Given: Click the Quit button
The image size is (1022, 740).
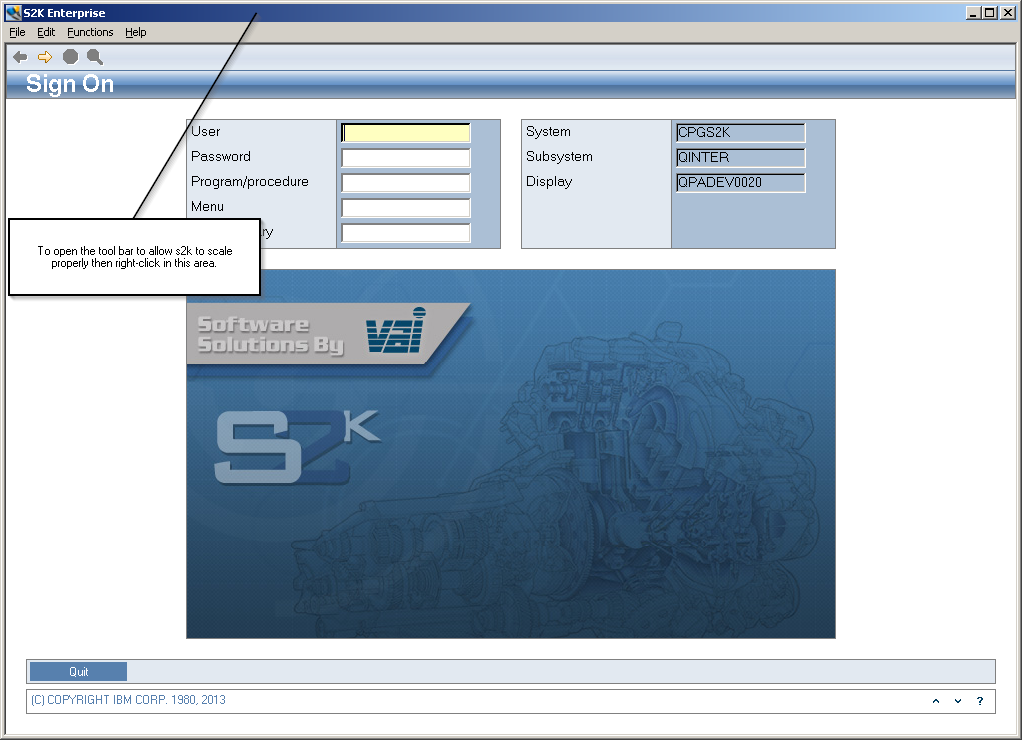Looking at the screenshot, I should pos(78,672).
